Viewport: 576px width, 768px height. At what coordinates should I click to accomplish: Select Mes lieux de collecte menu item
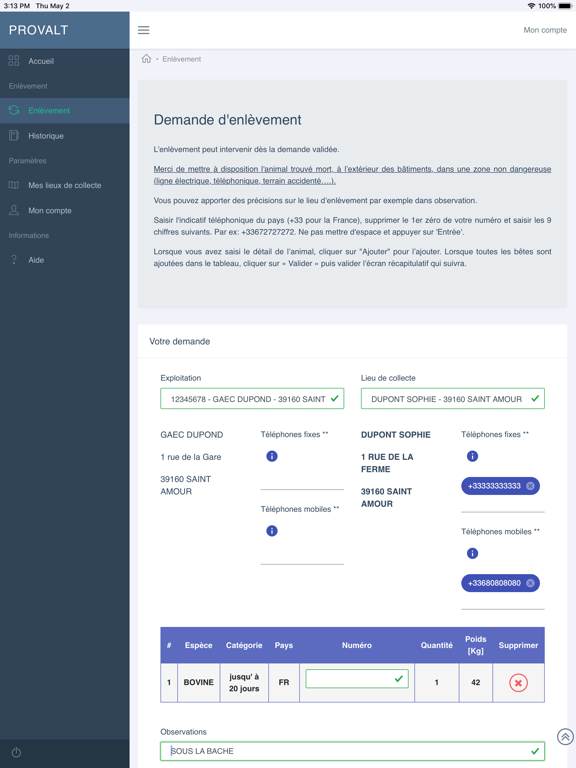pos(65,185)
